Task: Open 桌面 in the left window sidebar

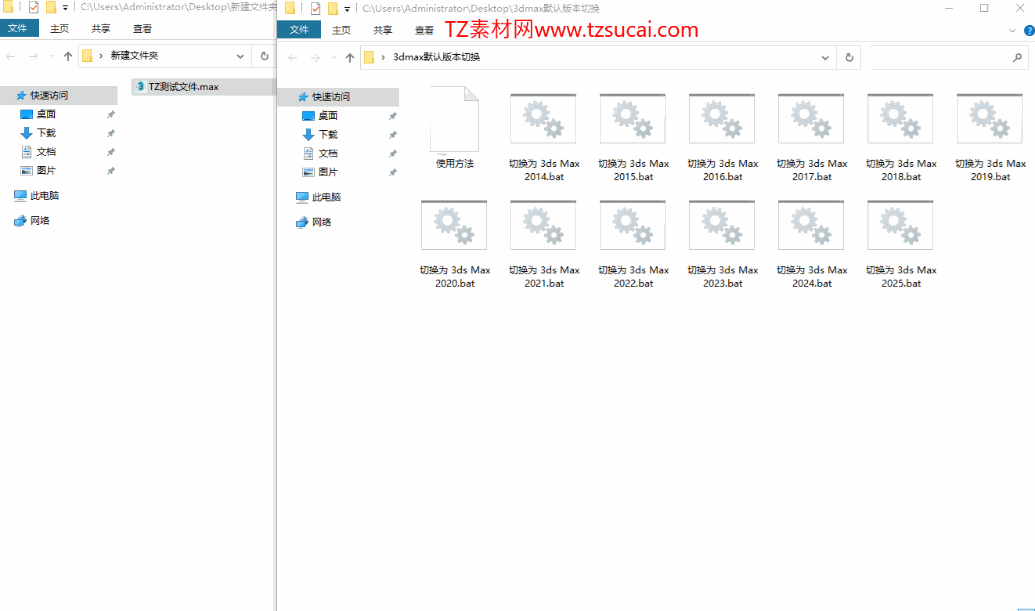Action: pos(46,114)
